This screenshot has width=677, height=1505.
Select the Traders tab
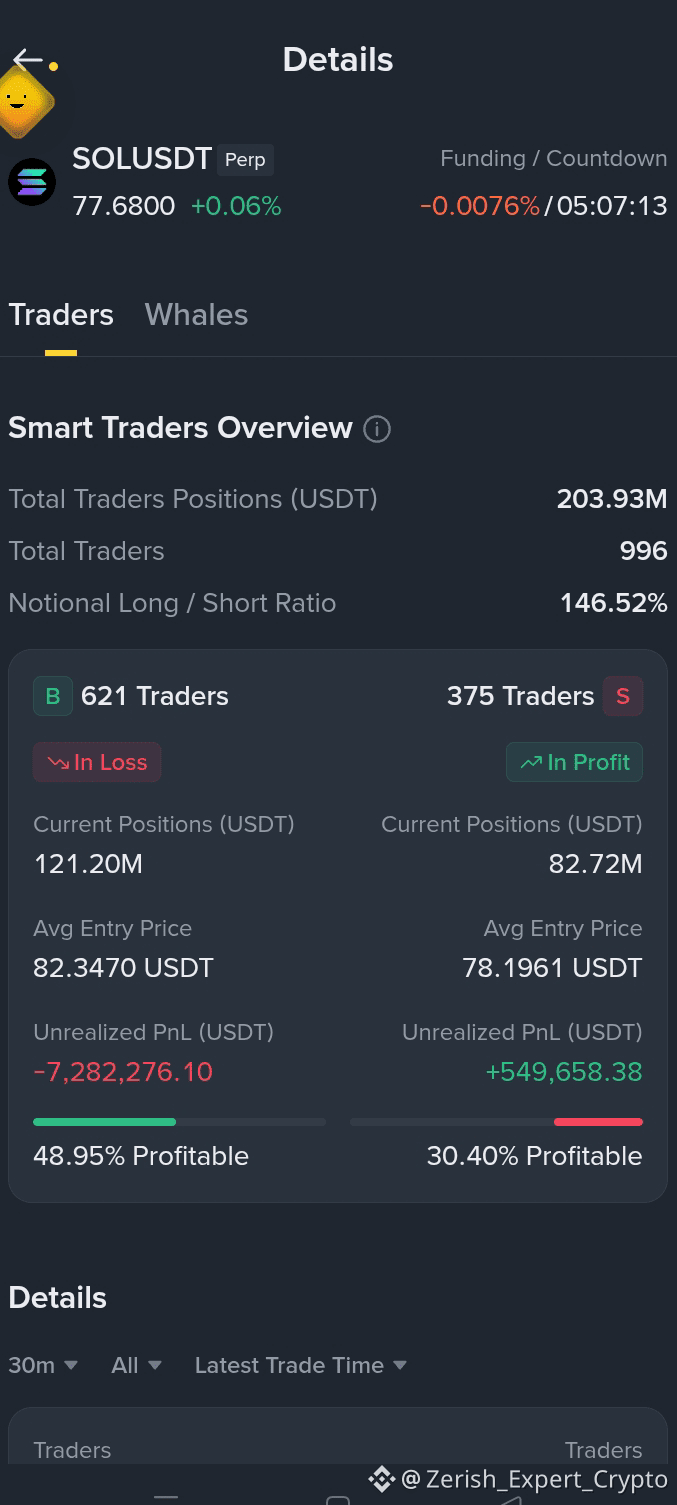(x=61, y=315)
